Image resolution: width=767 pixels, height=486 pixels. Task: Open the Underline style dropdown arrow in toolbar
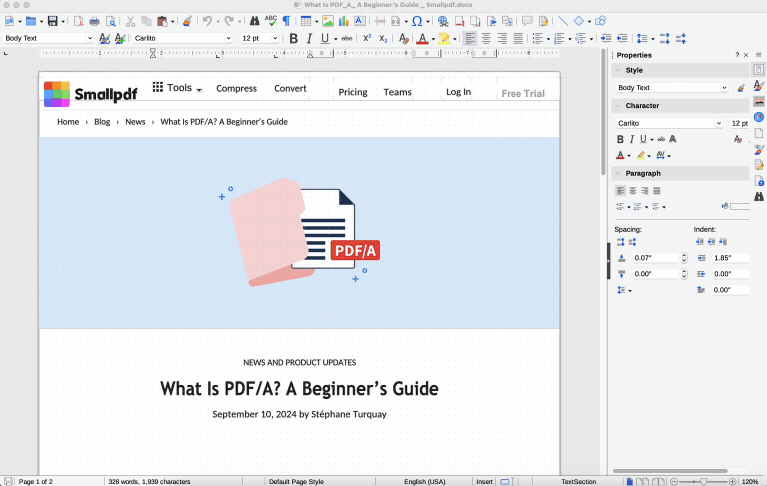tap(335, 39)
